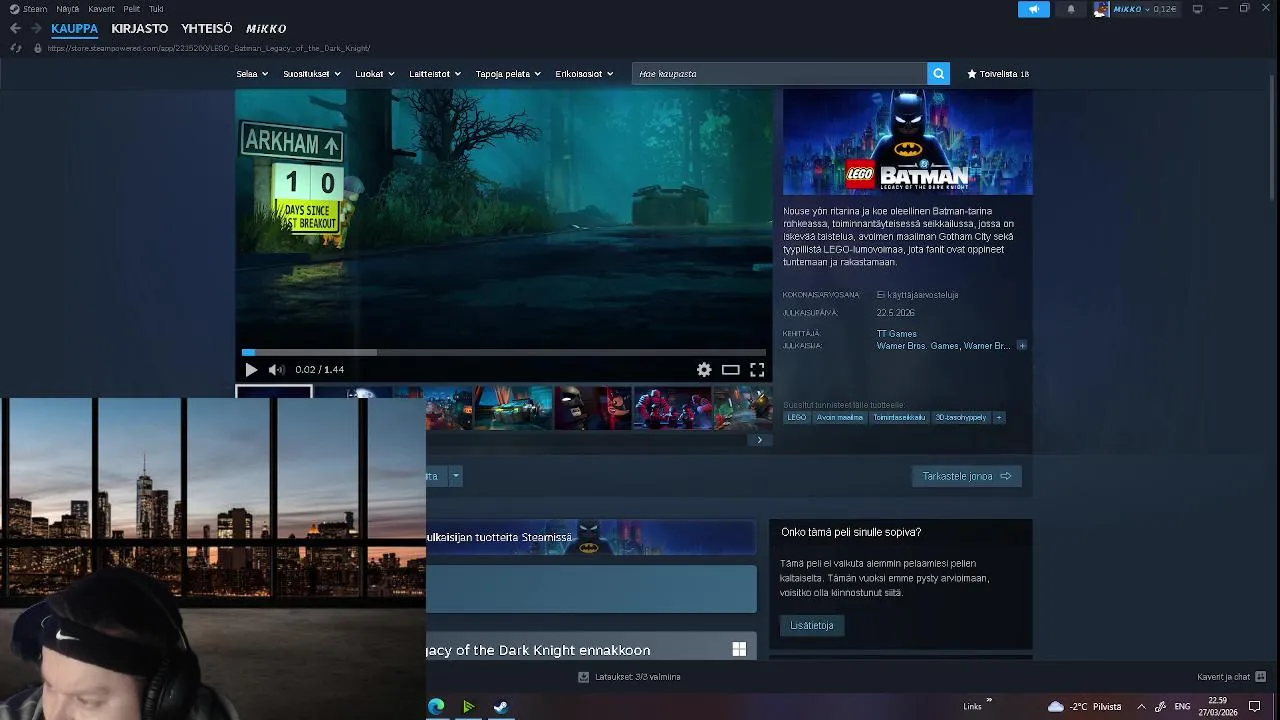Enter fullscreen video mode
The width and height of the screenshot is (1280, 720).
coord(757,370)
